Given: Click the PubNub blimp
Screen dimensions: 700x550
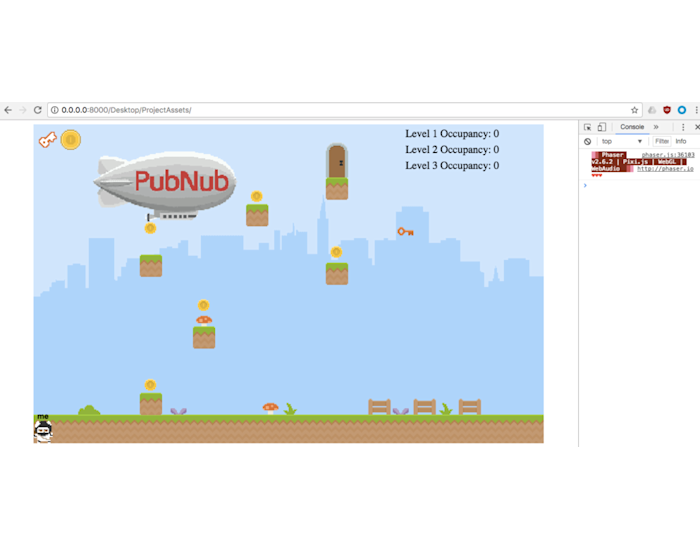Looking at the screenshot, I should pos(166,184).
